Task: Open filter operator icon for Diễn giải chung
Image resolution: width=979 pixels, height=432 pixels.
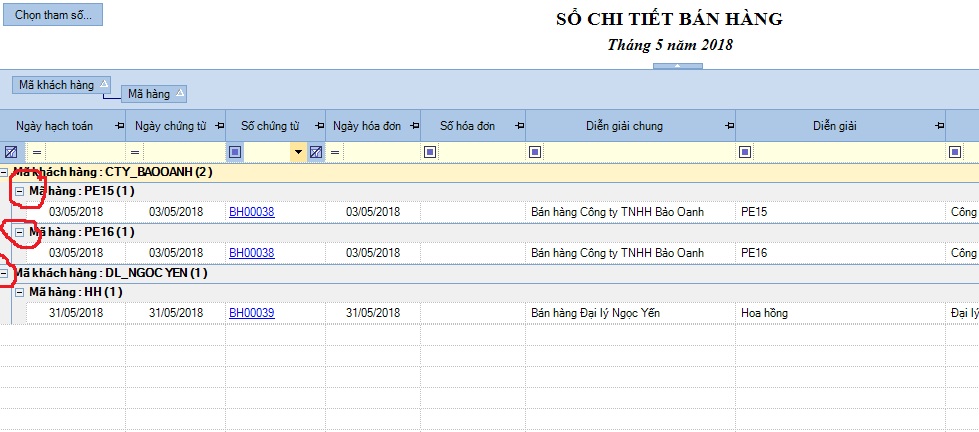Action: (x=535, y=152)
